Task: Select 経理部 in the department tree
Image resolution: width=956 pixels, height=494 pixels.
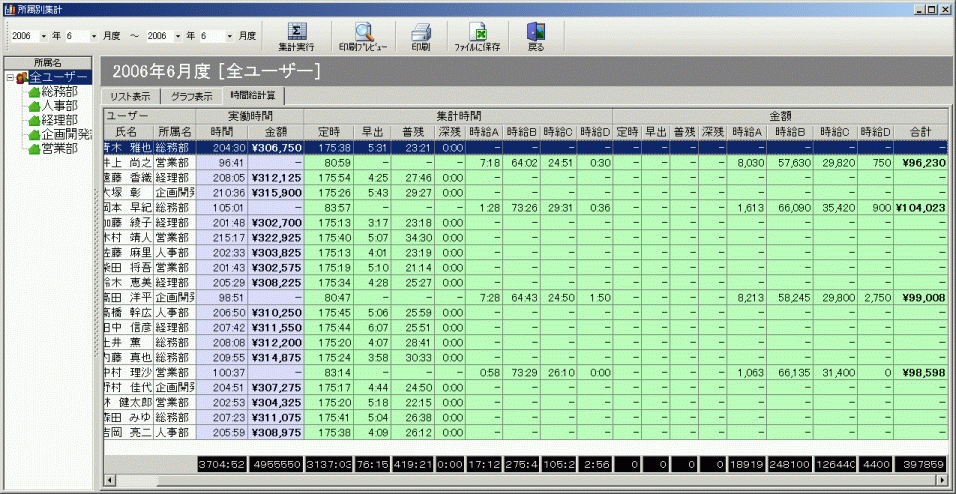Action: [59, 121]
